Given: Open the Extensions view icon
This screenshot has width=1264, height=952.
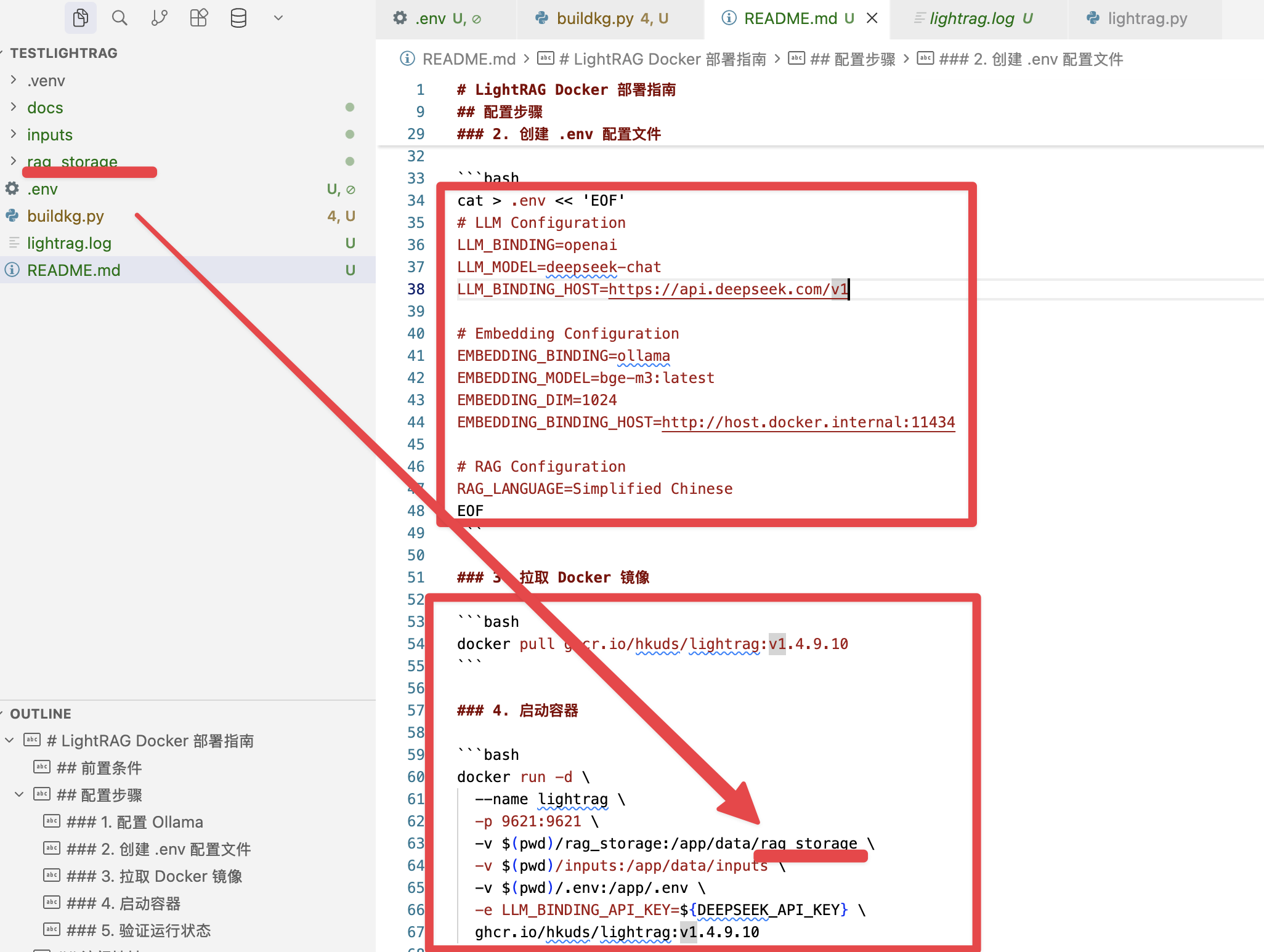Looking at the screenshot, I should [x=198, y=18].
